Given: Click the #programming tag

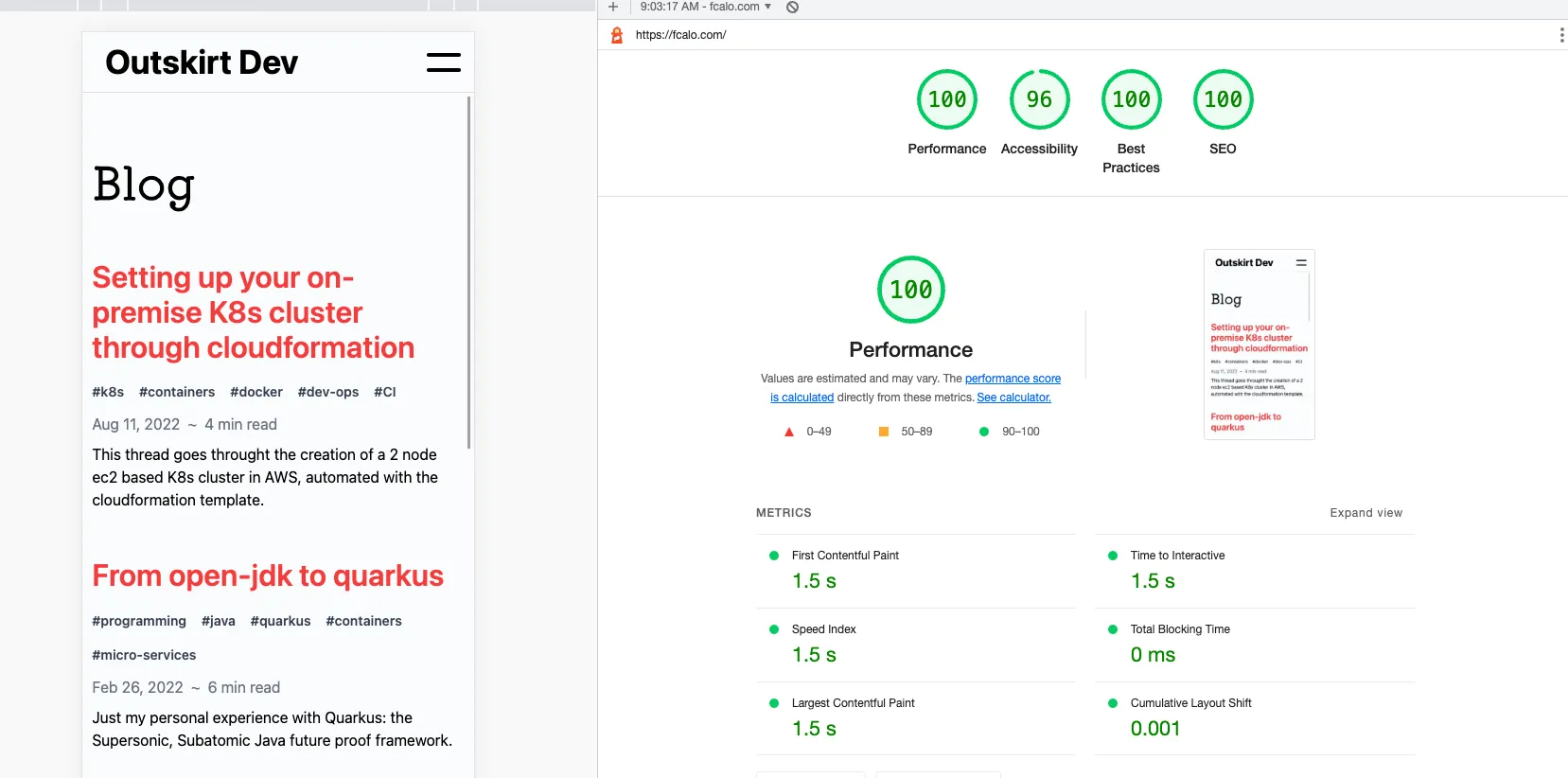Looking at the screenshot, I should pos(139,621).
